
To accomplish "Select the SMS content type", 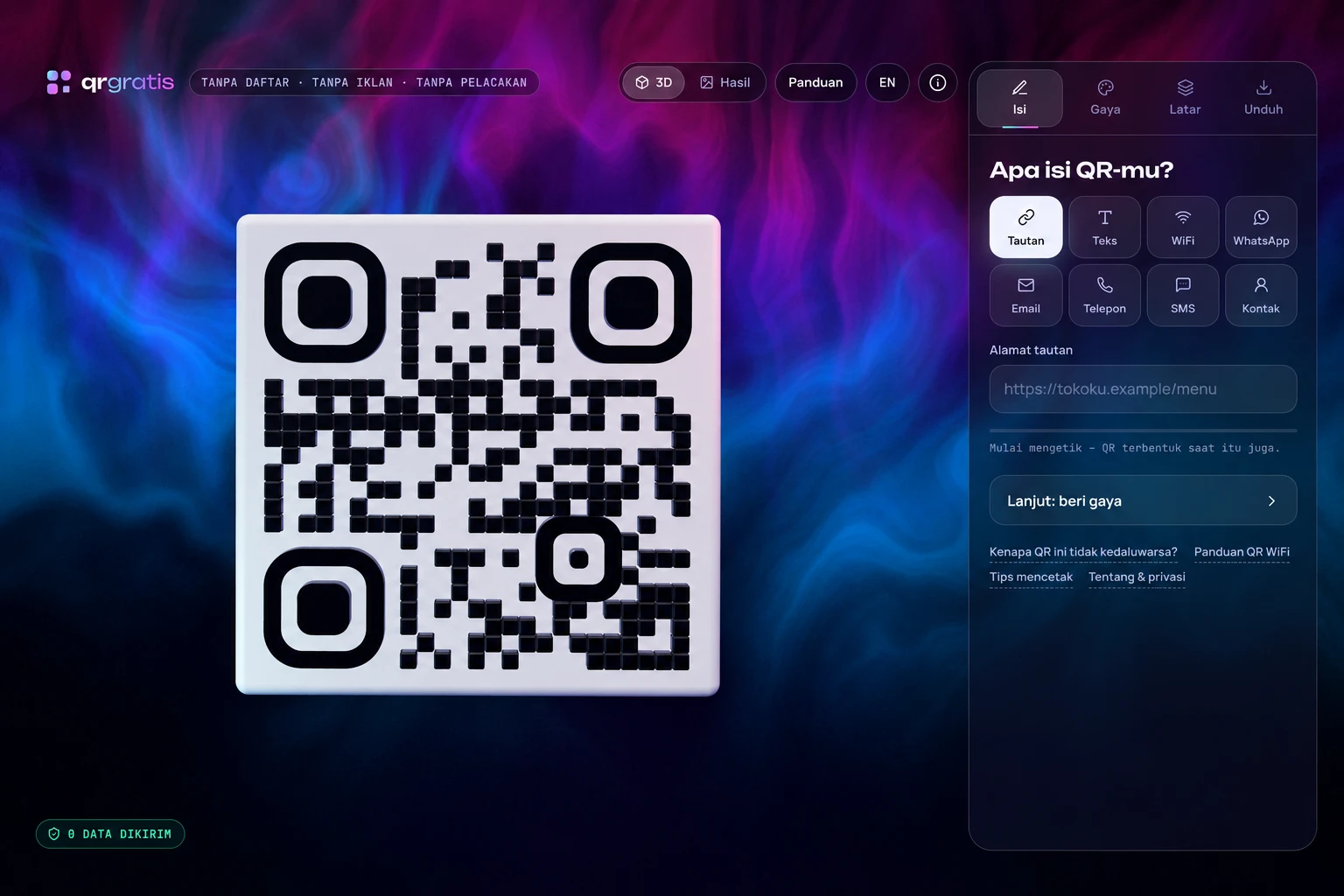I will 1183,295.
